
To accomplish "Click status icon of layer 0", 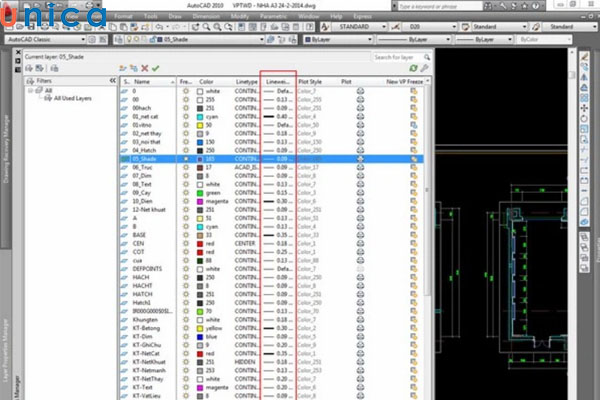I will (x=124, y=91).
